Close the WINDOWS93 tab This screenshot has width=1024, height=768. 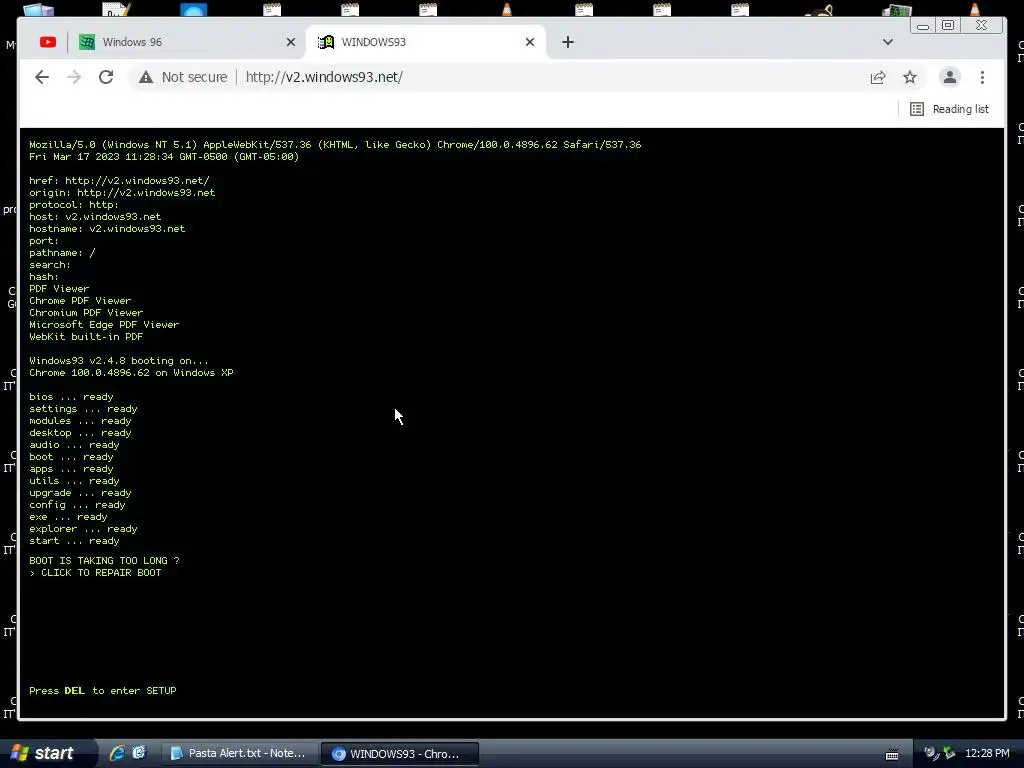[530, 42]
